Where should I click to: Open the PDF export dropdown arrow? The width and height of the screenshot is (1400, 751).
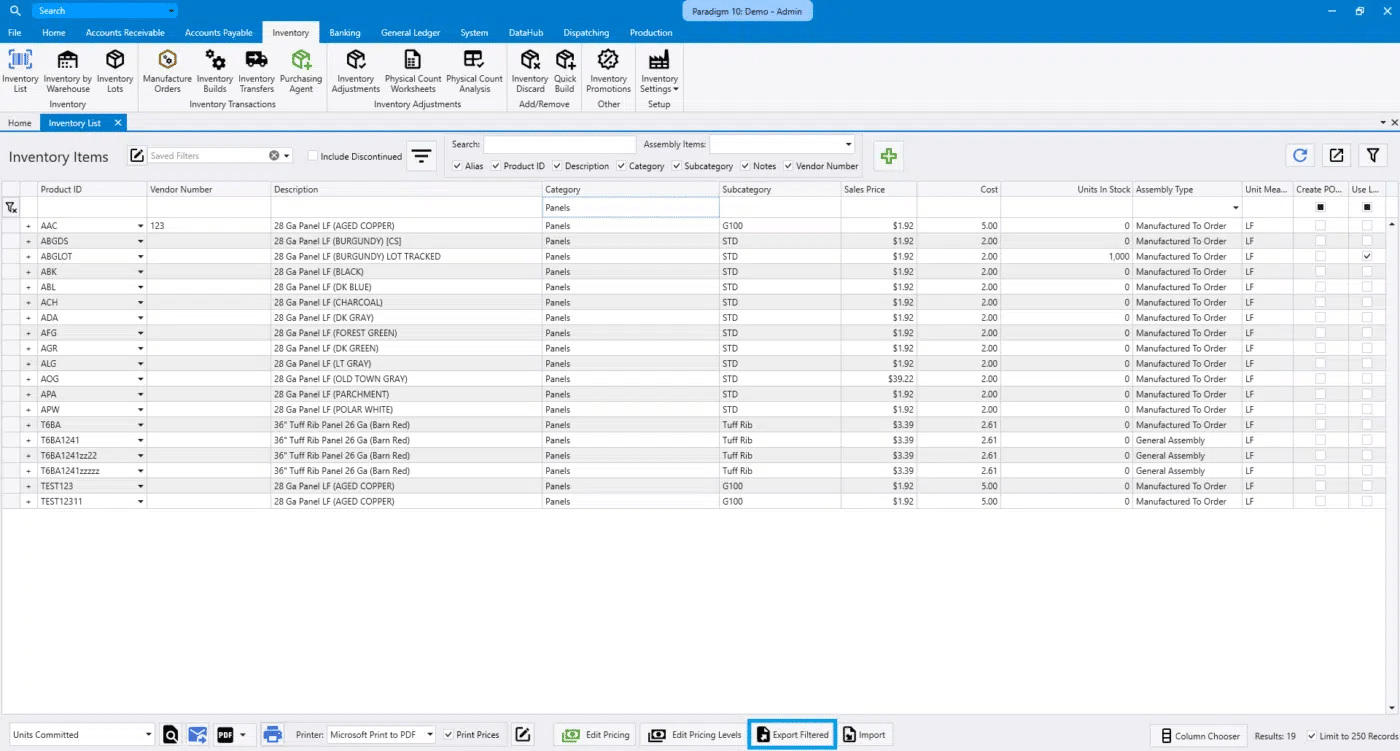pyautogui.click(x=242, y=735)
